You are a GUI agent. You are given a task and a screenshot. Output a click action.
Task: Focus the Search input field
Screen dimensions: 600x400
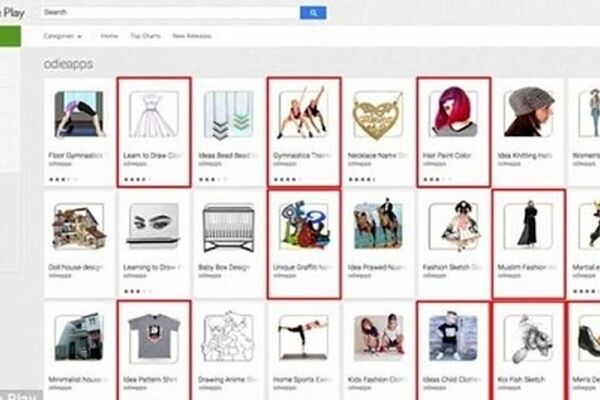coord(171,13)
